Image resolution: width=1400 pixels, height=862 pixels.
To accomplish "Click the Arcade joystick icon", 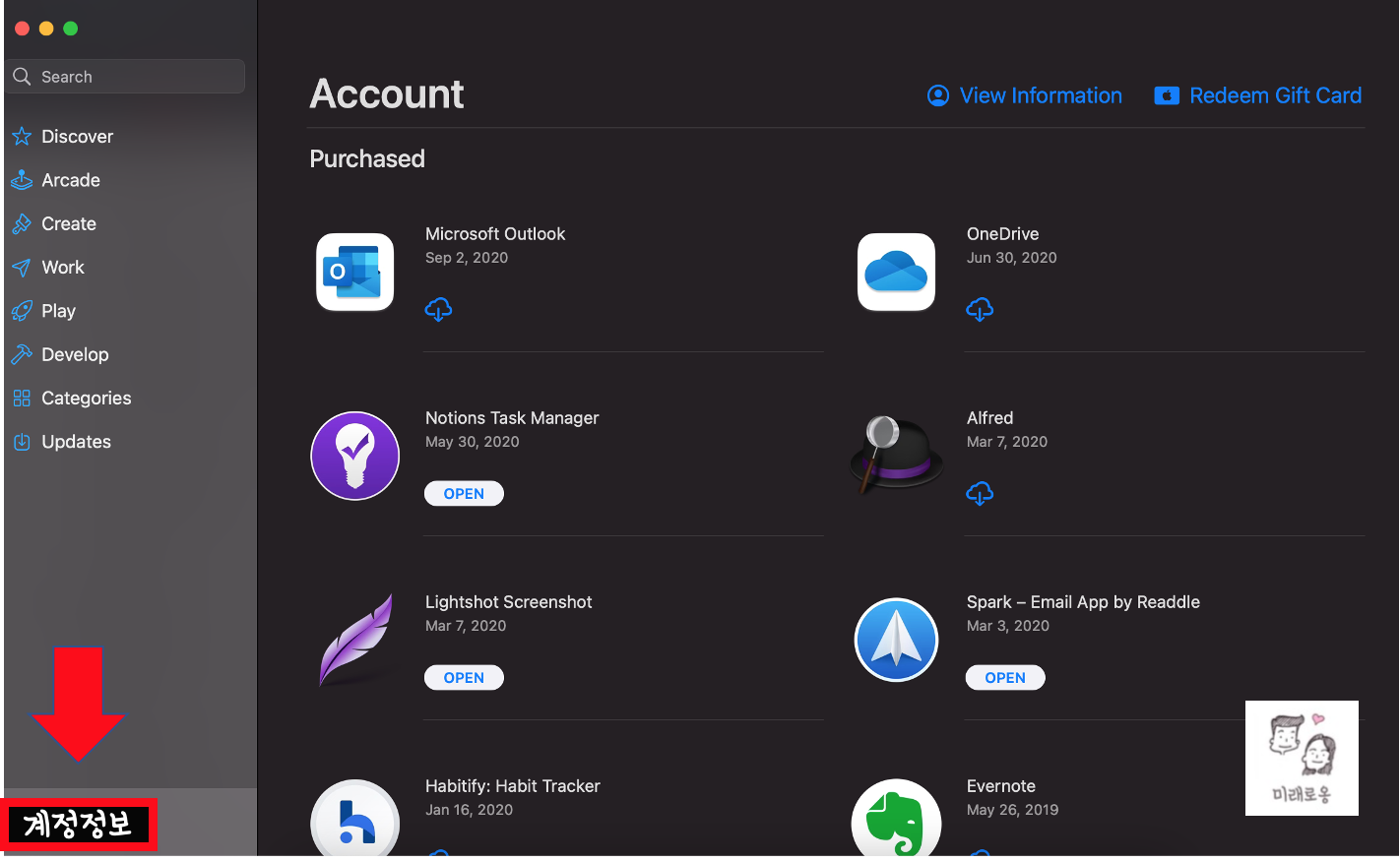I will [22, 180].
